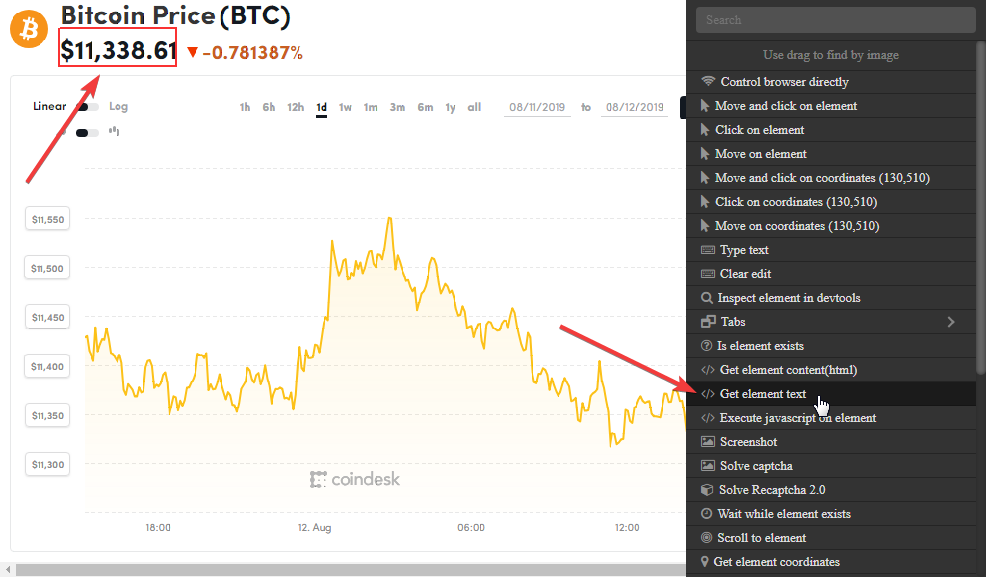Image resolution: width=989 pixels, height=579 pixels.
Task: Select Execute javascript on element
Action: coord(797,418)
